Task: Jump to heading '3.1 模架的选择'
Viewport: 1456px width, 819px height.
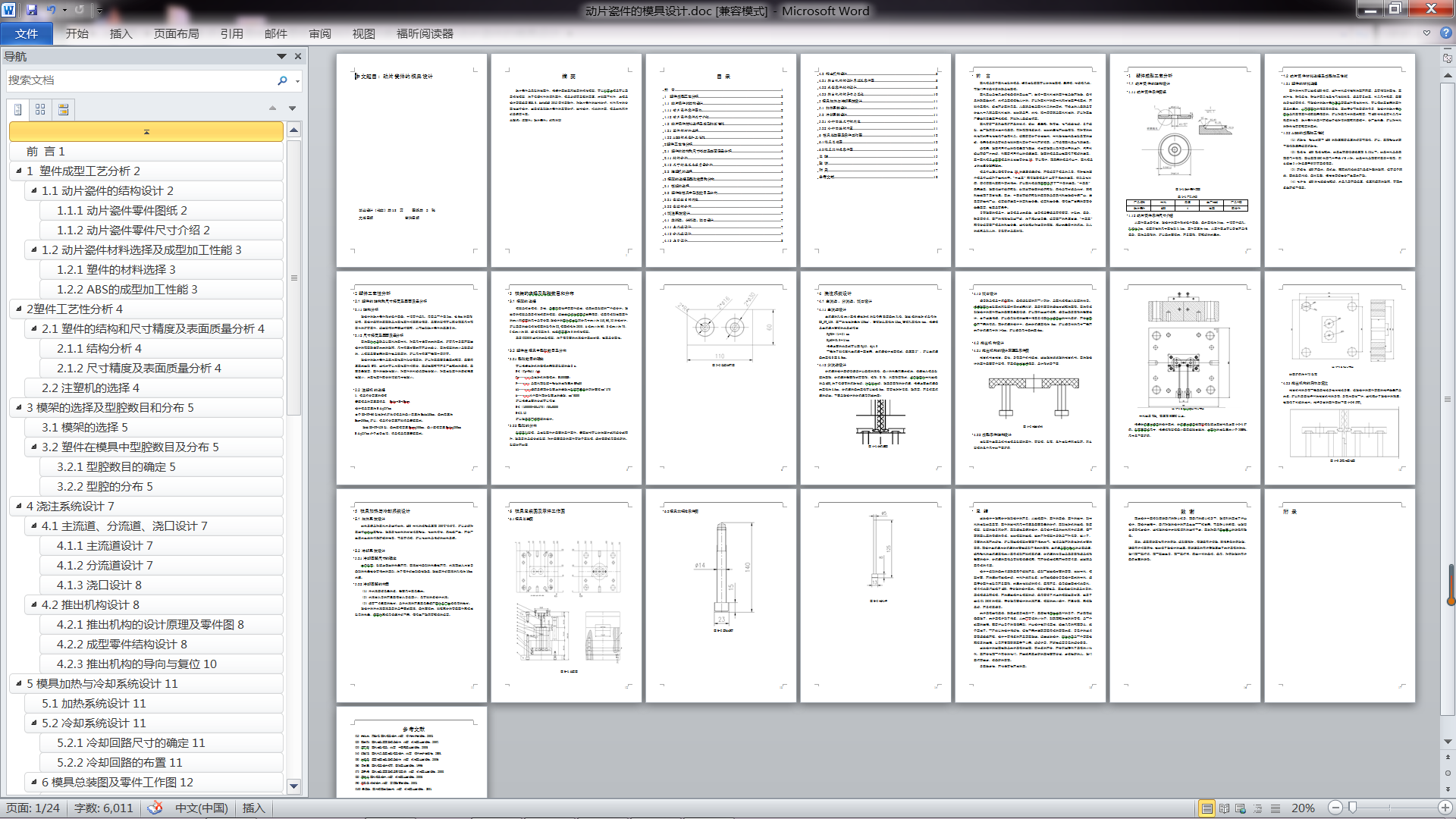Action: (84, 427)
